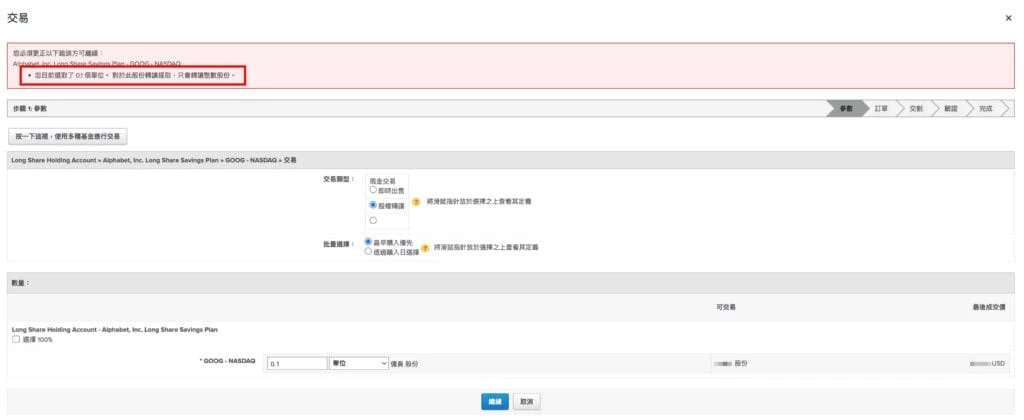The width and height of the screenshot is (1024, 420).
Task: Select the 股權轉讓 radio option
Action: pyautogui.click(x=373, y=205)
